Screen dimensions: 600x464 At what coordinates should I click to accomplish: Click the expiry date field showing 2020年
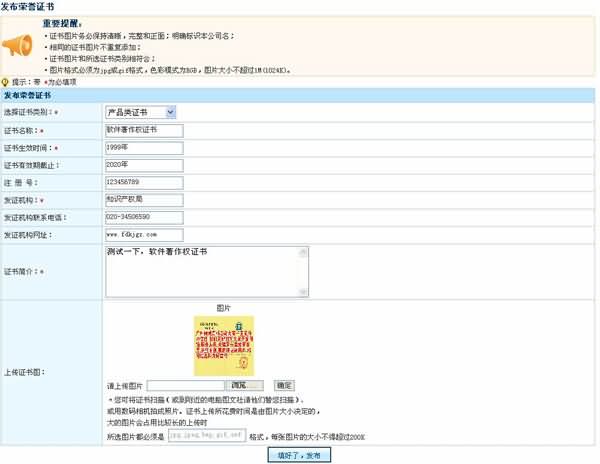tap(144, 164)
